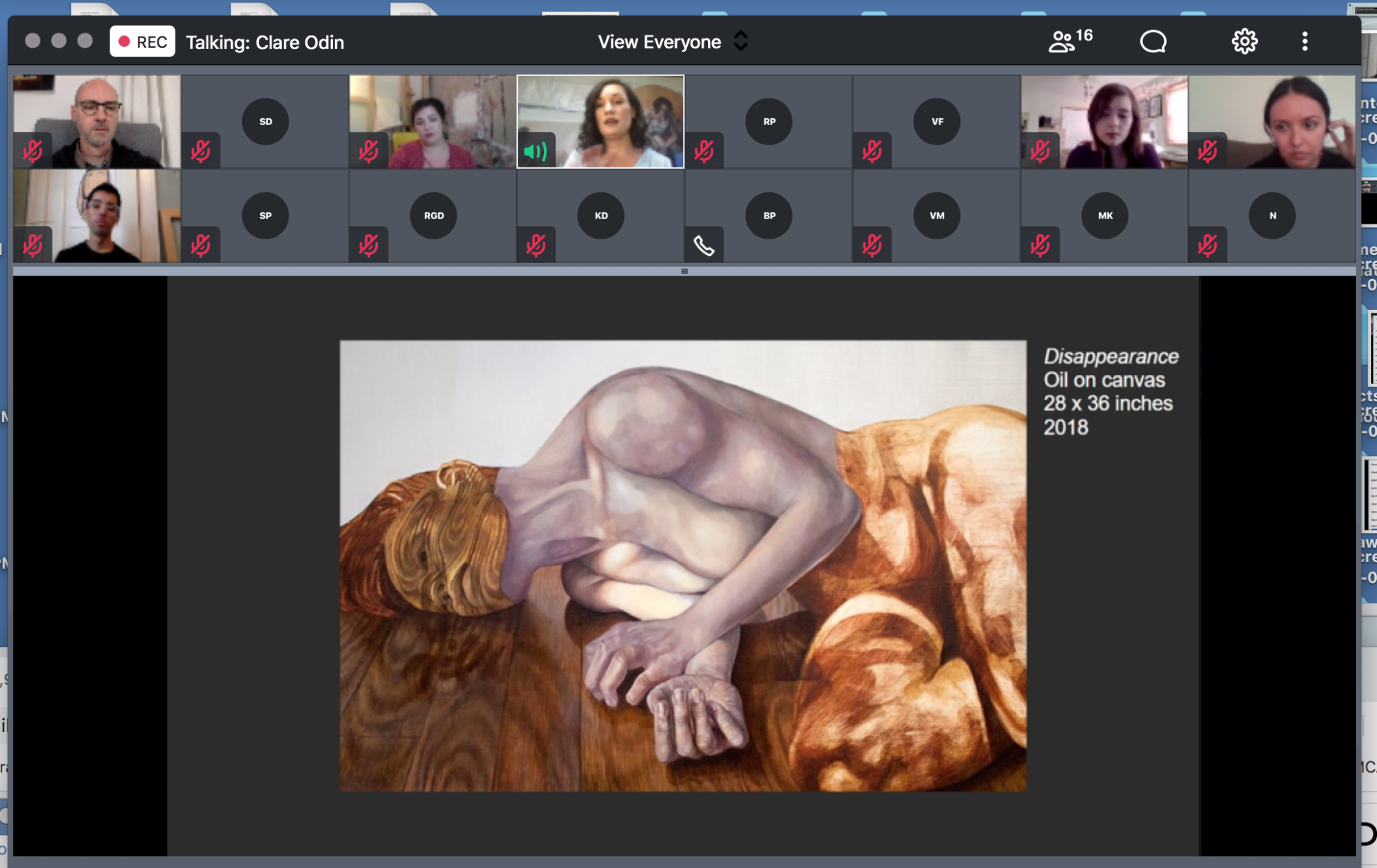This screenshot has height=868, width=1377.
Task: Click the shared Disappearance painting image
Action: click(x=683, y=565)
